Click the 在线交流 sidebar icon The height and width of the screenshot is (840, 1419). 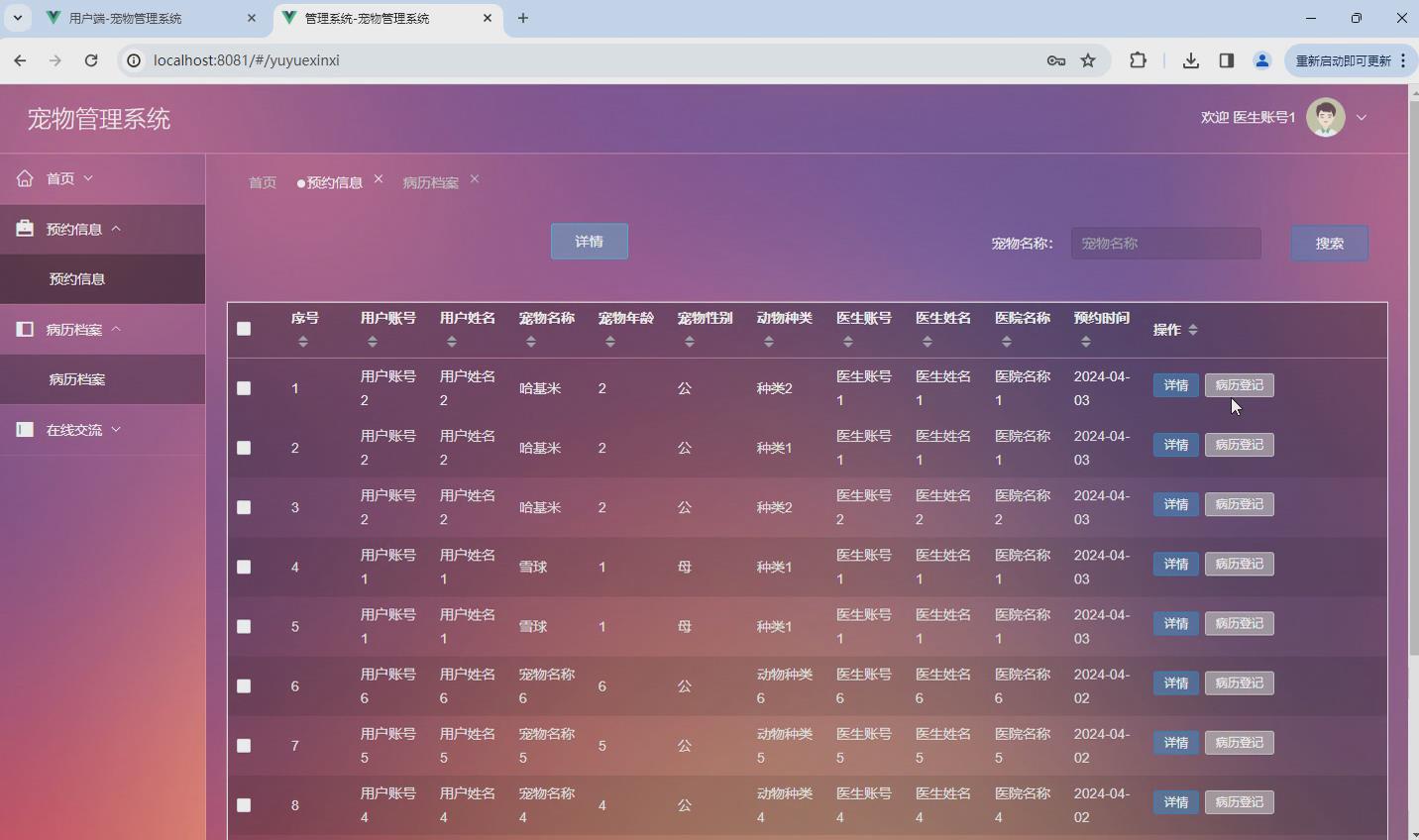pos(25,429)
